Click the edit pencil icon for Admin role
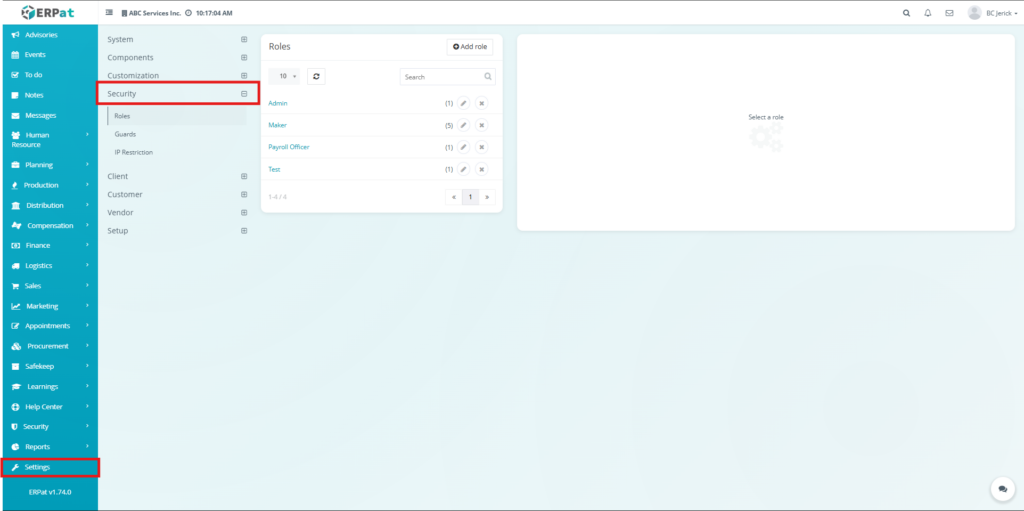1024x511 pixels. pos(463,103)
